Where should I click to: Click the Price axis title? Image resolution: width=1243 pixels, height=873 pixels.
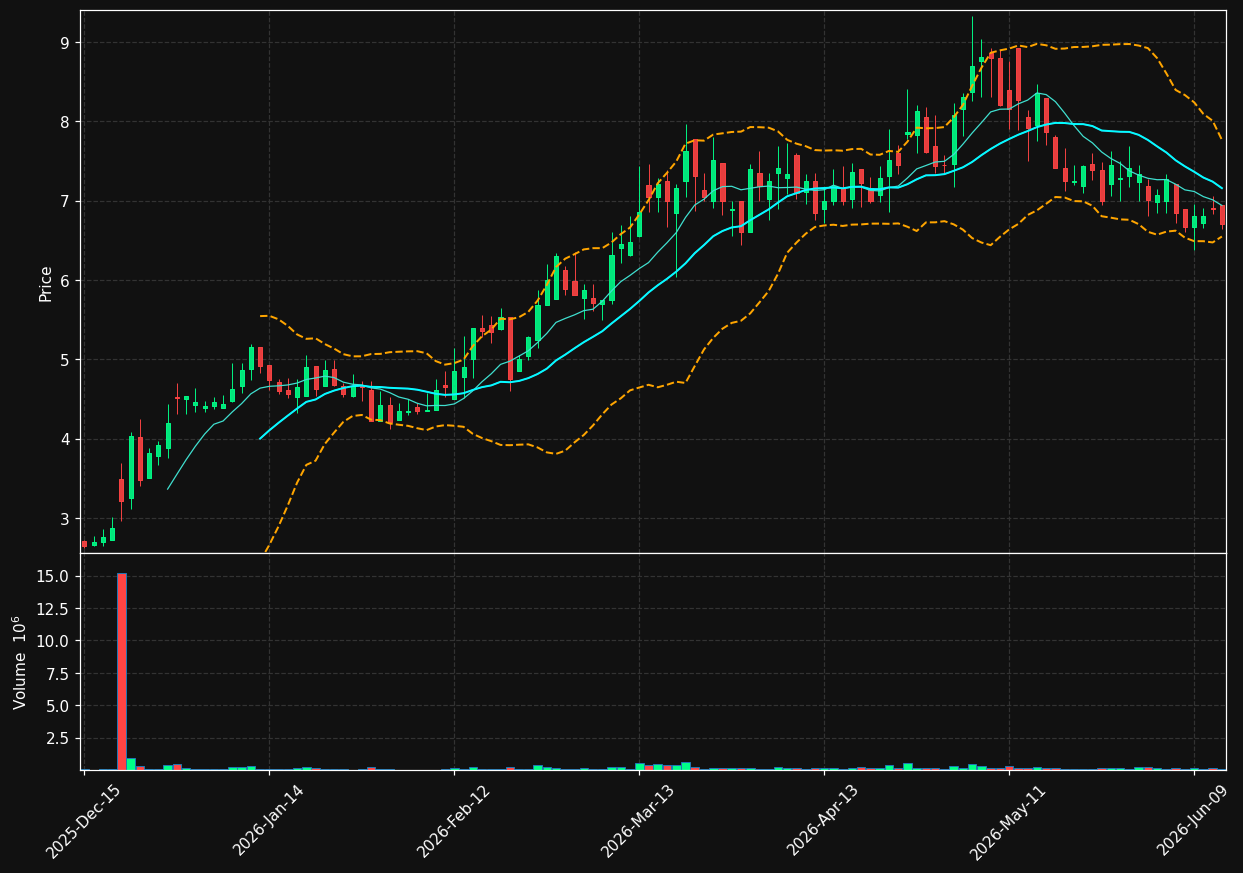[x=46, y=283]
